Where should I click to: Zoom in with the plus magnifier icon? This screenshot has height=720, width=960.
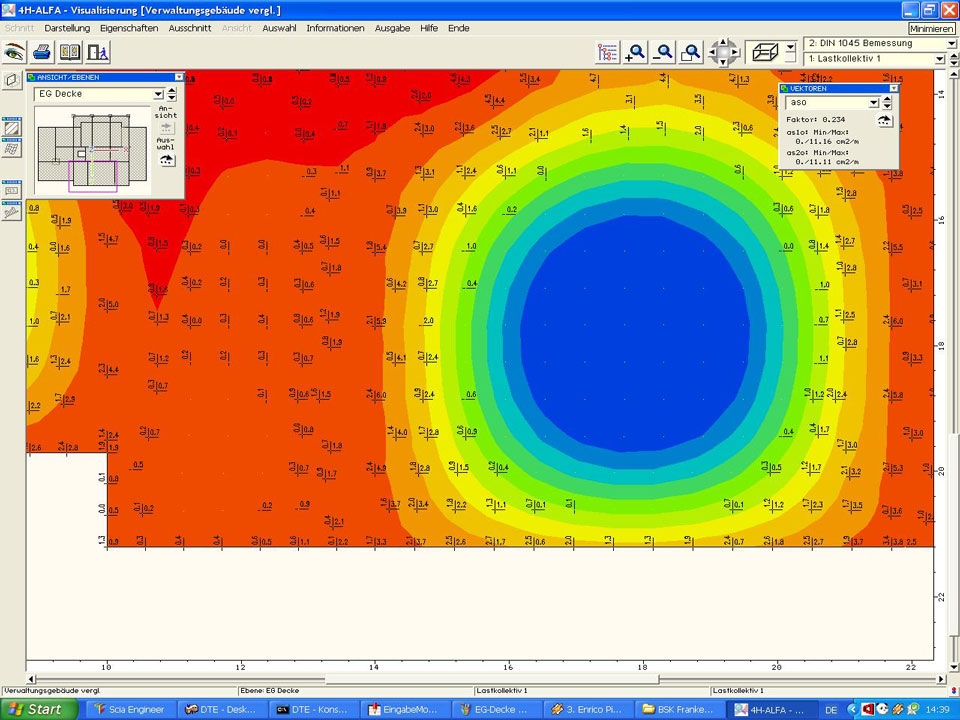point(634,52)
